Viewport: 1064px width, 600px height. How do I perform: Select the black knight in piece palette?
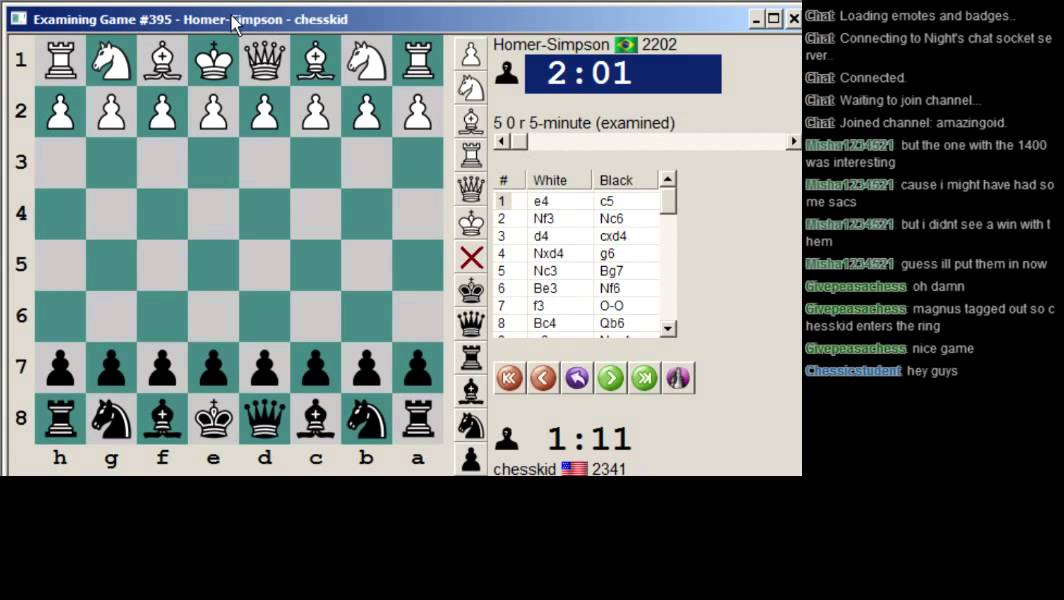[x=471, y=426]
